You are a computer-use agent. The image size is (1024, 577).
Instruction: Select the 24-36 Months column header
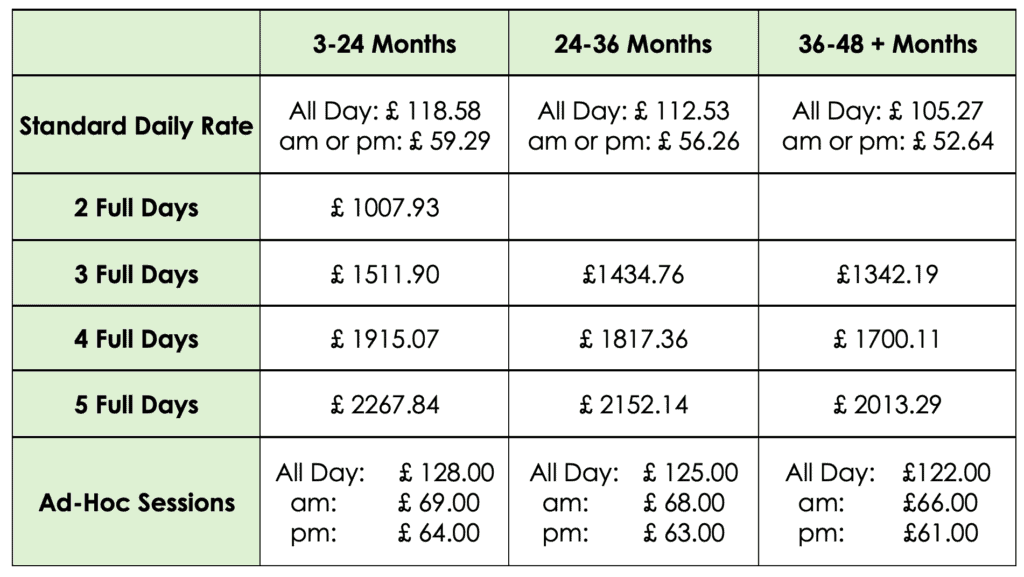633,43
